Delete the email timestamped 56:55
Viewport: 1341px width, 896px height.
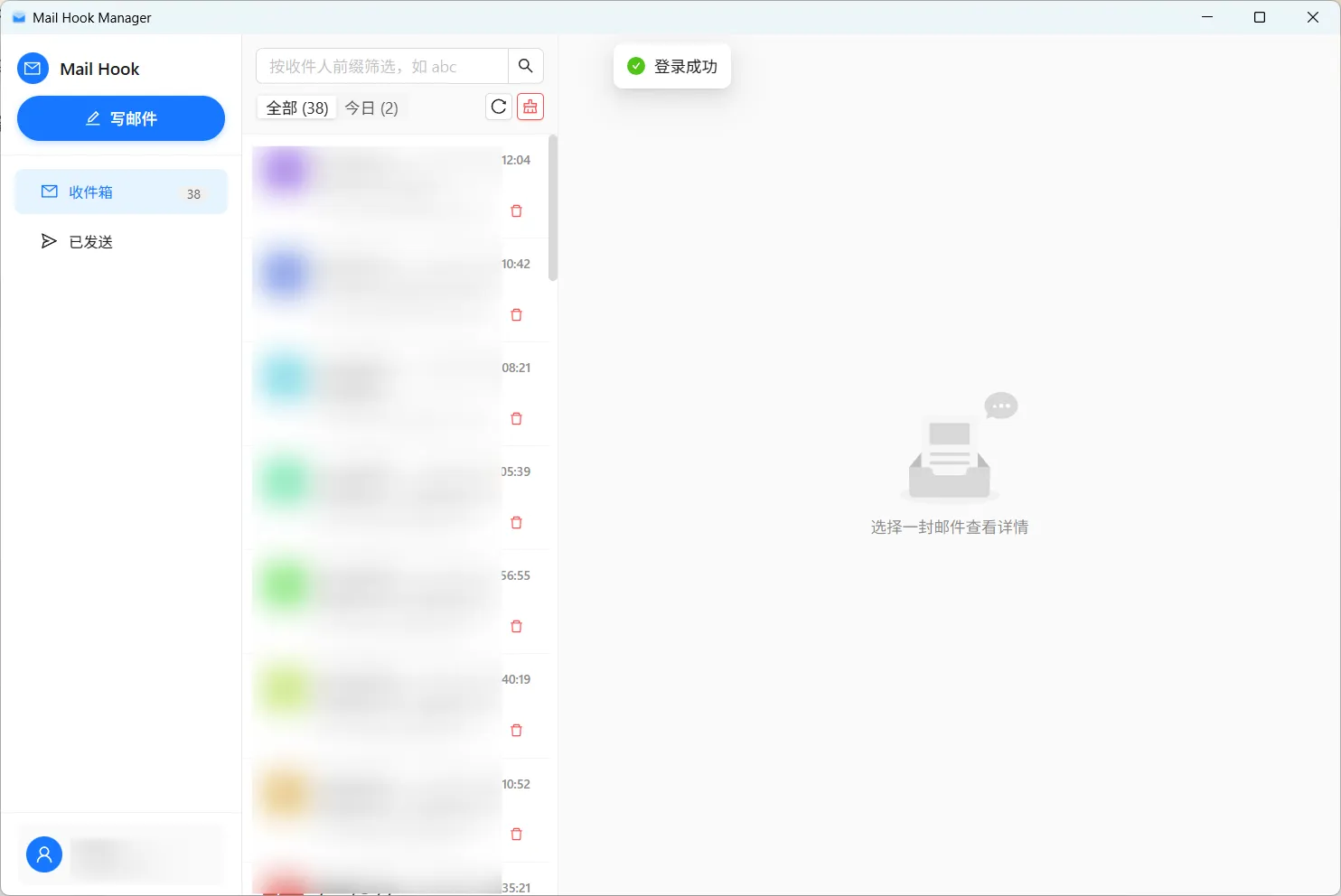click(x=517, y=626)
